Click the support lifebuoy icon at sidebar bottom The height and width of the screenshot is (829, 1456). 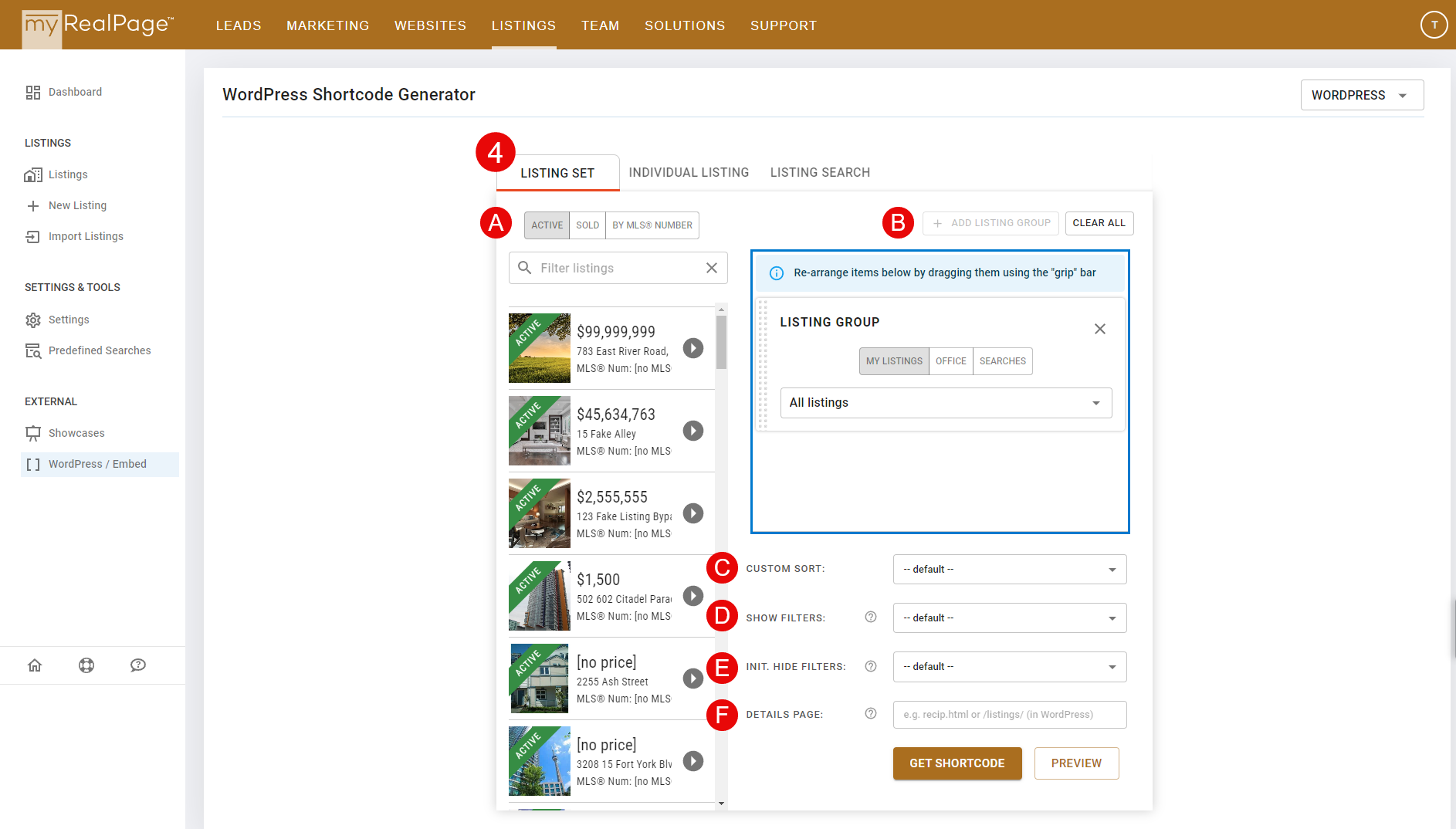click(x=86, y=665)
